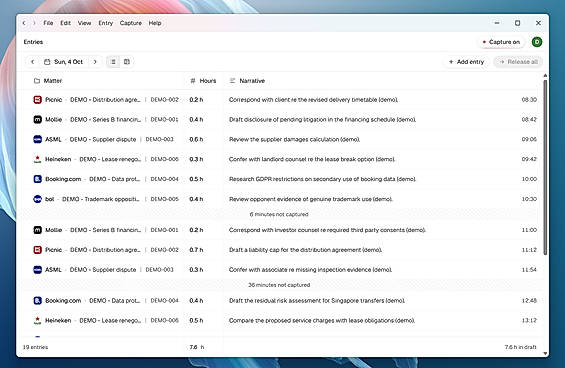
Task: Select narrative 'Correspond with investor counsel re required third party consents'
Action: click(328, 230)
